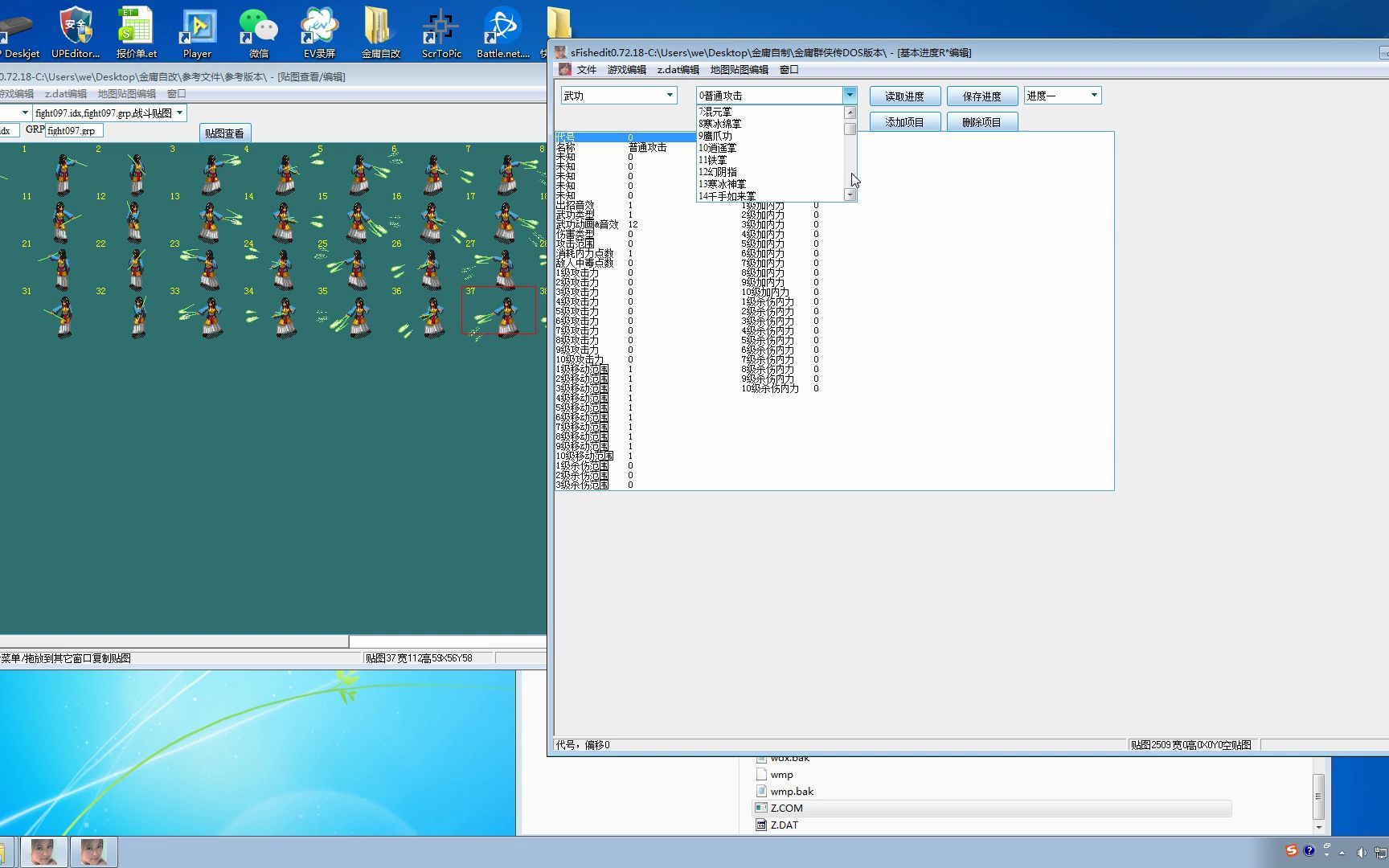Screen dimensions: 1389x868
Task: Open the second portrait taskbar application
Action: tap(93, 852)
